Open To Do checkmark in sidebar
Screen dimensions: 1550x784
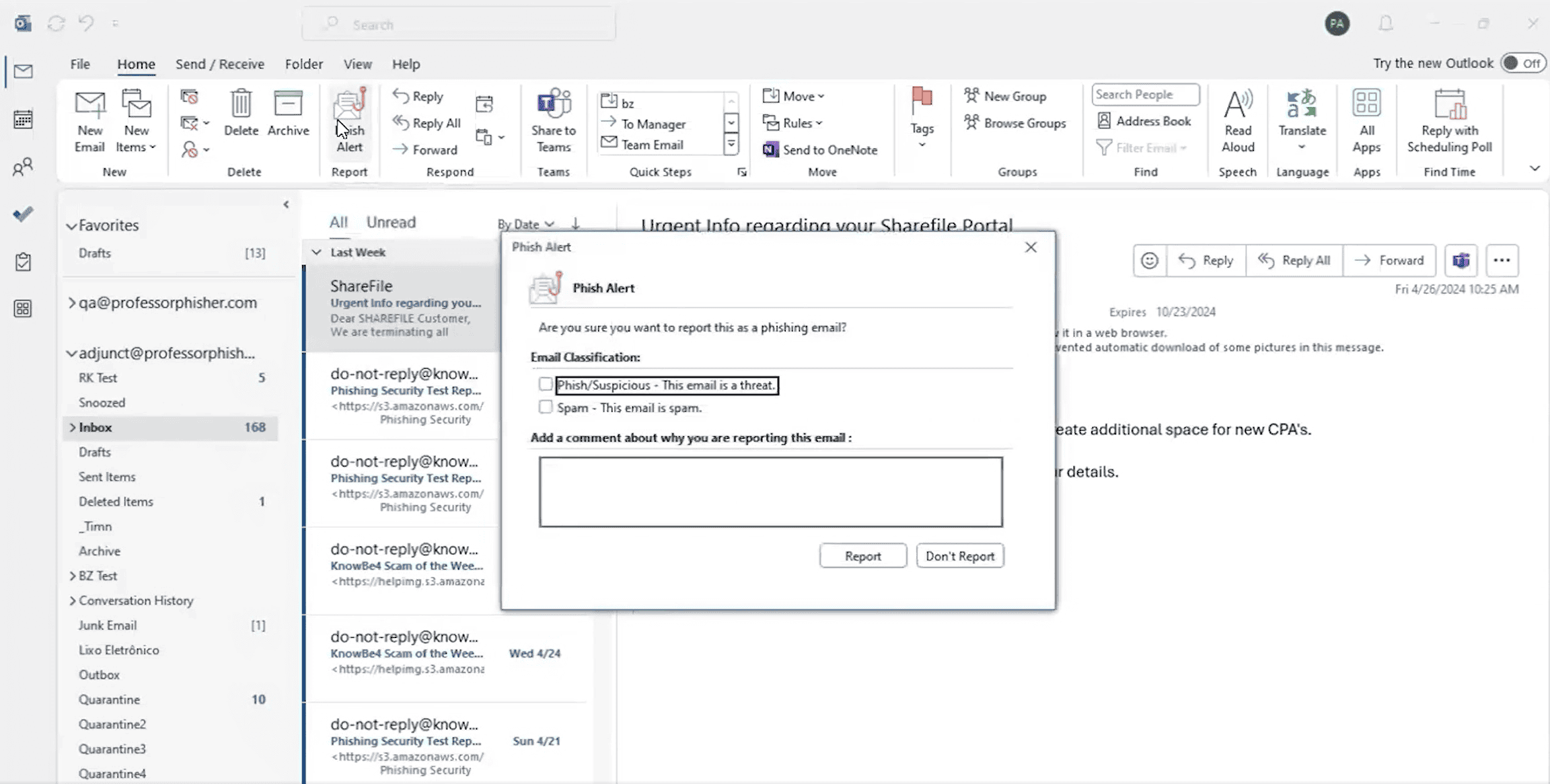point(23,214)
